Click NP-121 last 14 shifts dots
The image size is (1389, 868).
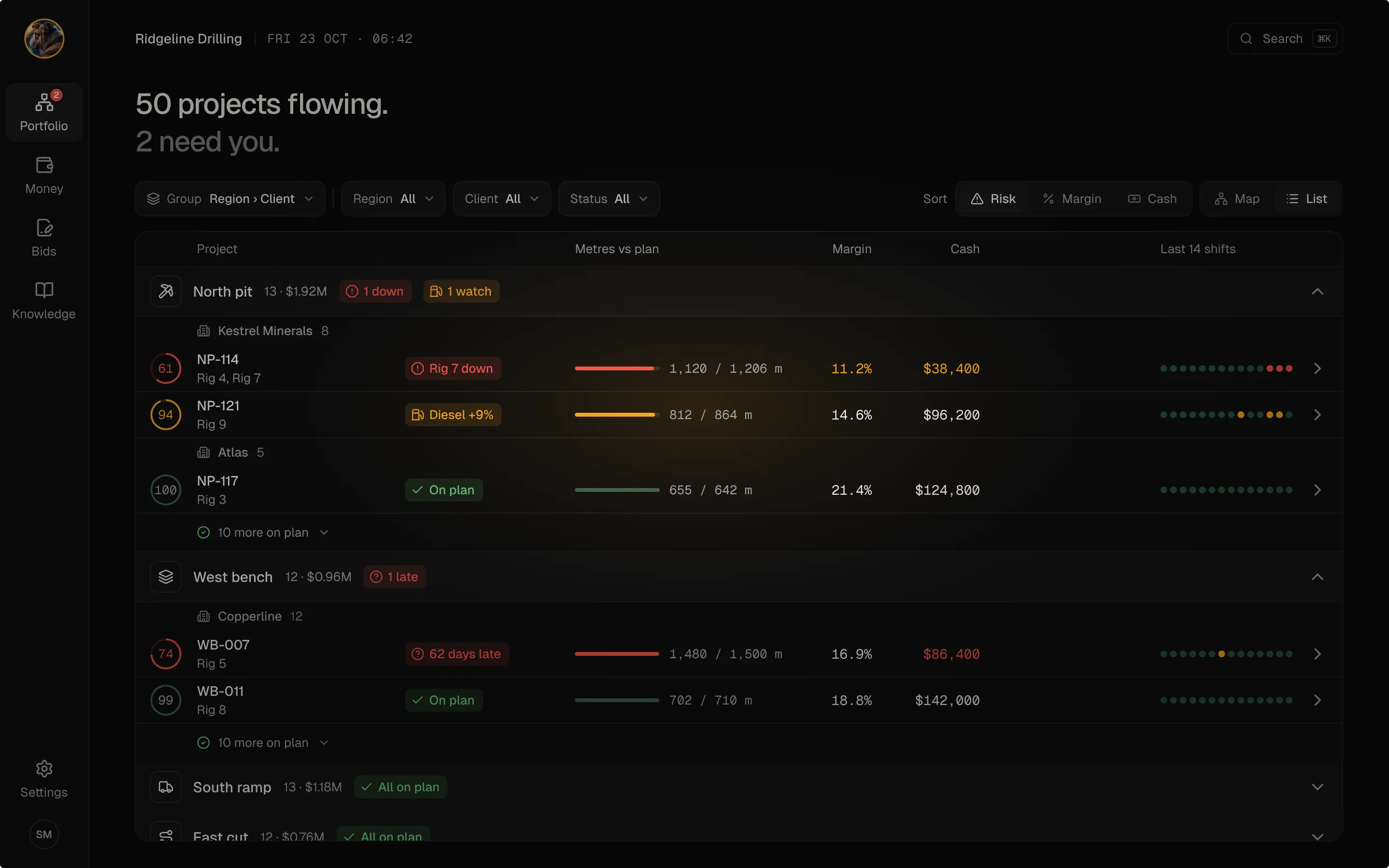[x=1226, y=415]
